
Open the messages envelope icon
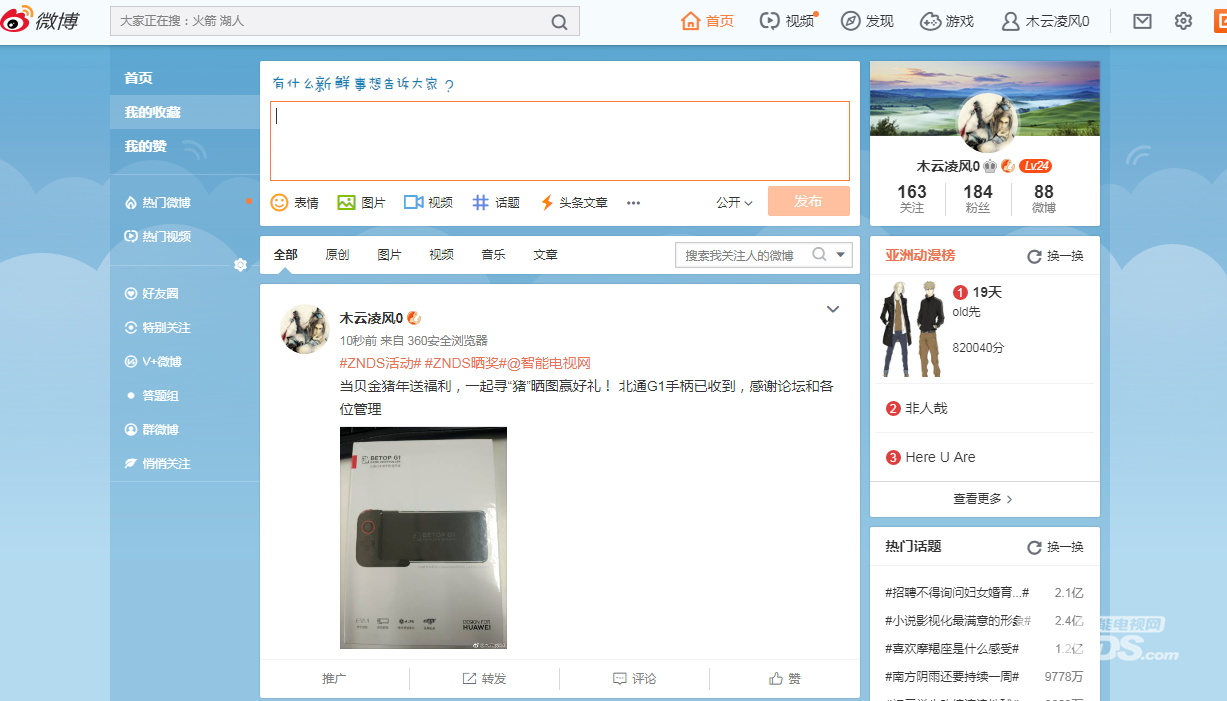(x=1142, y=21)
